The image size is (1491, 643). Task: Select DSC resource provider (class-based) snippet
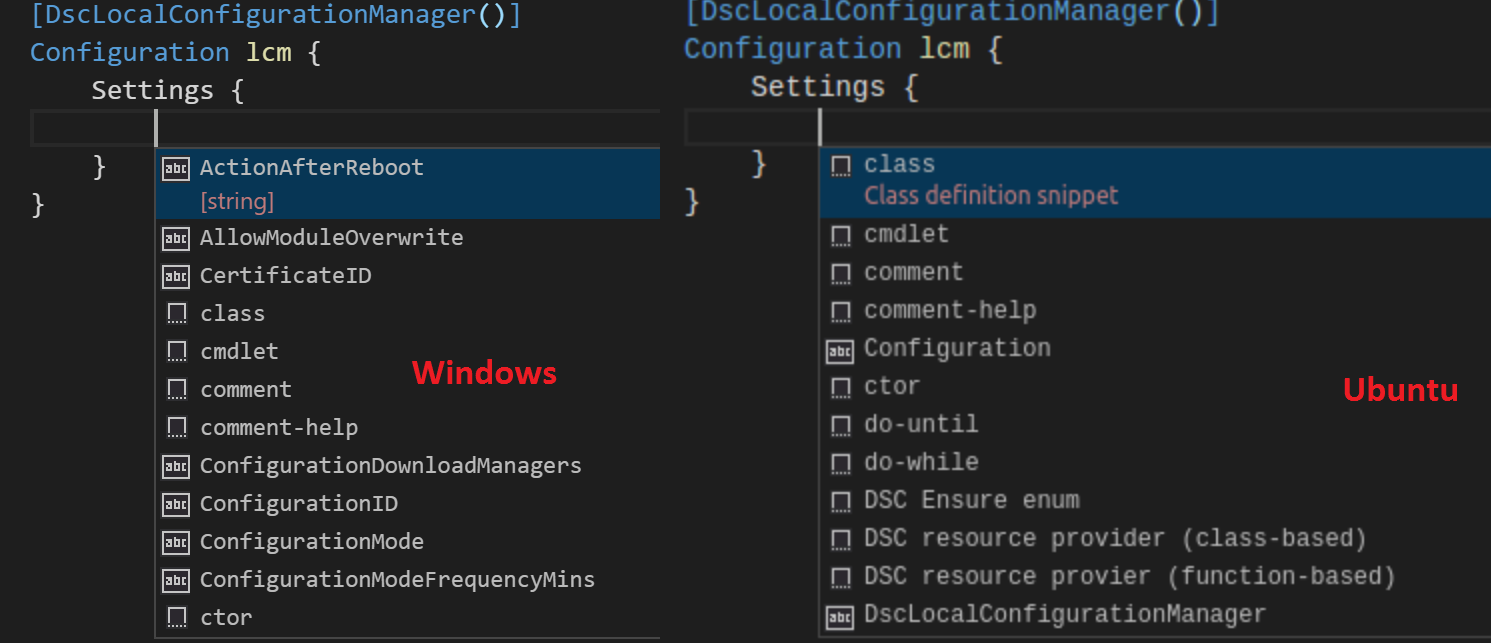(1114, 539)
